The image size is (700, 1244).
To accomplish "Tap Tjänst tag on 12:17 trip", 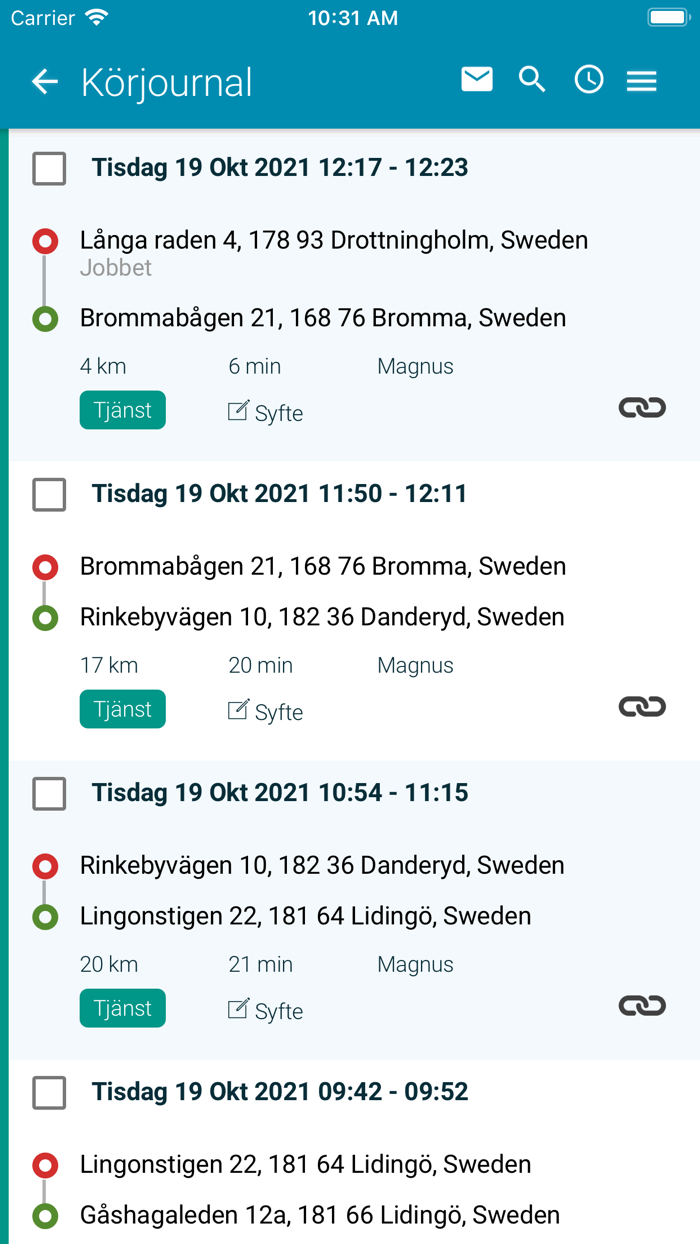I will click(123, 410).
